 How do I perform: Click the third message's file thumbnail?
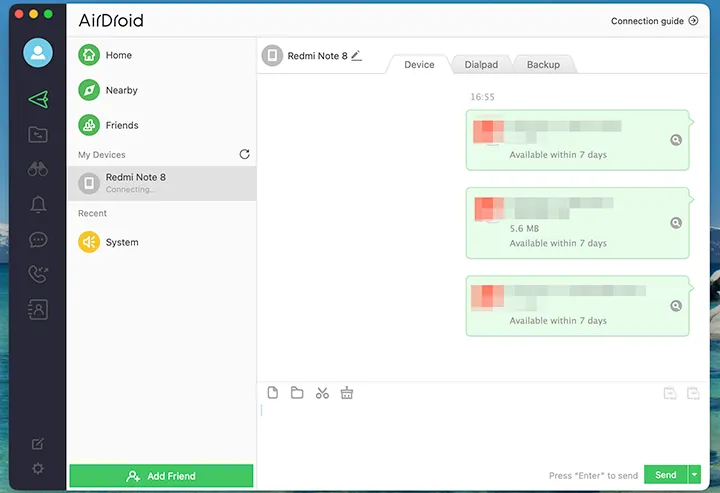[488, 297]
